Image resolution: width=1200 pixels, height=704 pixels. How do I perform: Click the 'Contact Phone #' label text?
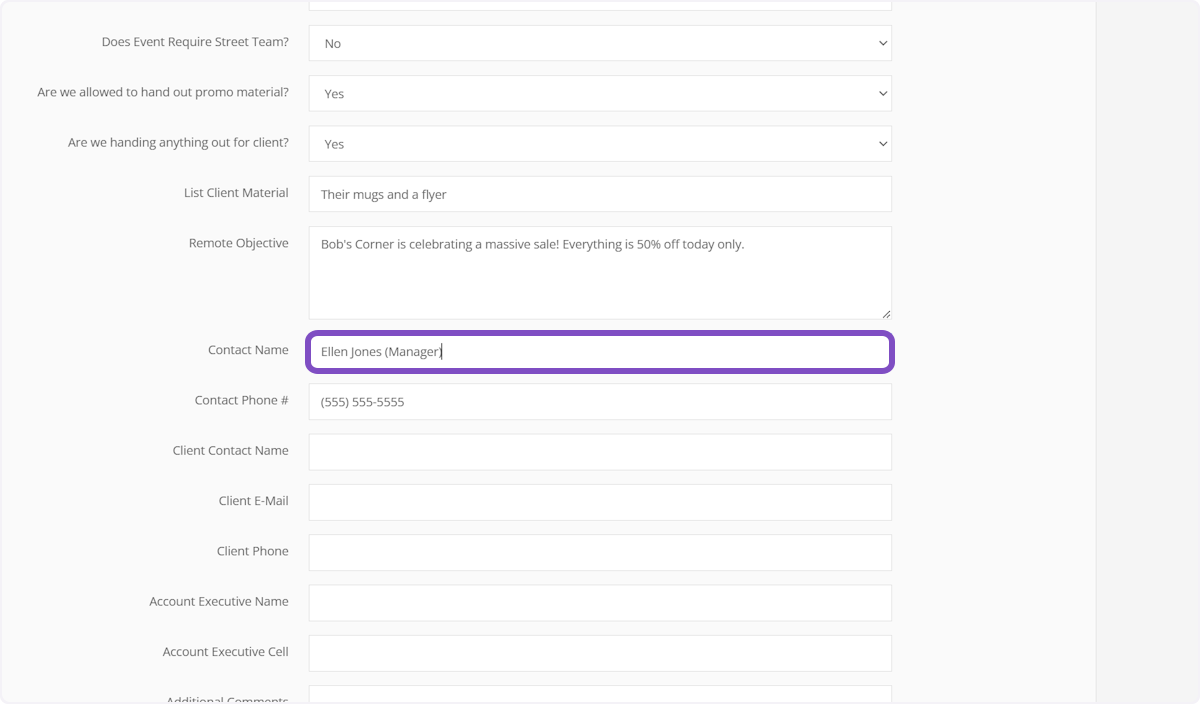(241, 400)
